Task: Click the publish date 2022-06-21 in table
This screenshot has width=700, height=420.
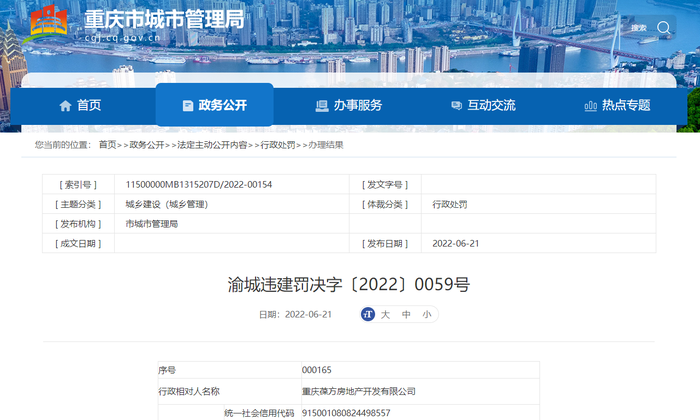Action: (455, 244)
